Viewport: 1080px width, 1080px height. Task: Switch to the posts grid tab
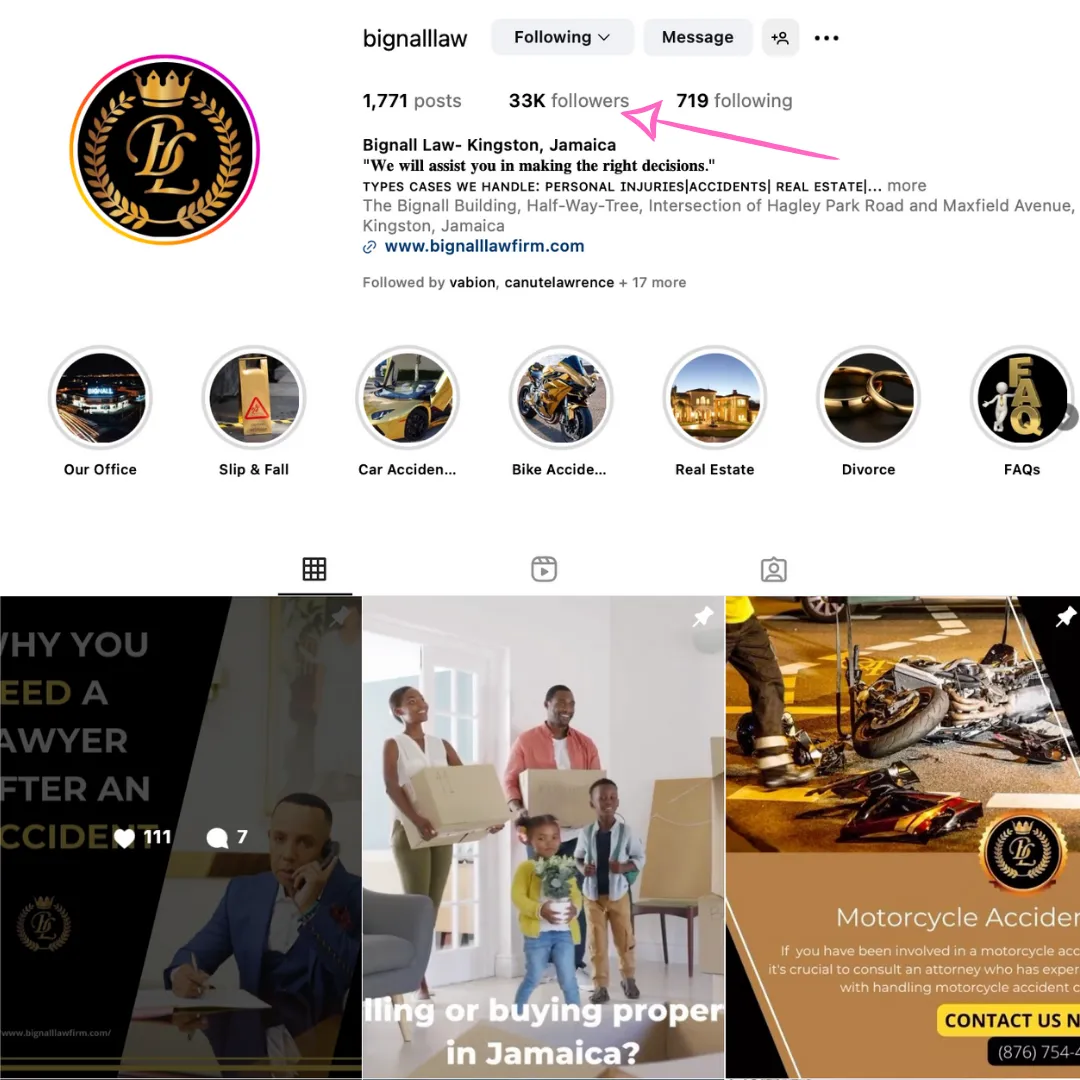[x=314, y=569]
